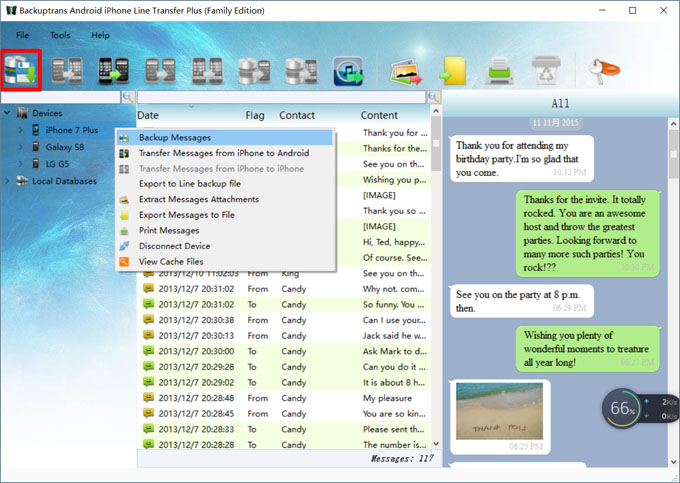Image resolution: width=680 pixels, height=483 pixels.
Task: Select message 'It is about 8 h...' row
Action: click(284, 382)
